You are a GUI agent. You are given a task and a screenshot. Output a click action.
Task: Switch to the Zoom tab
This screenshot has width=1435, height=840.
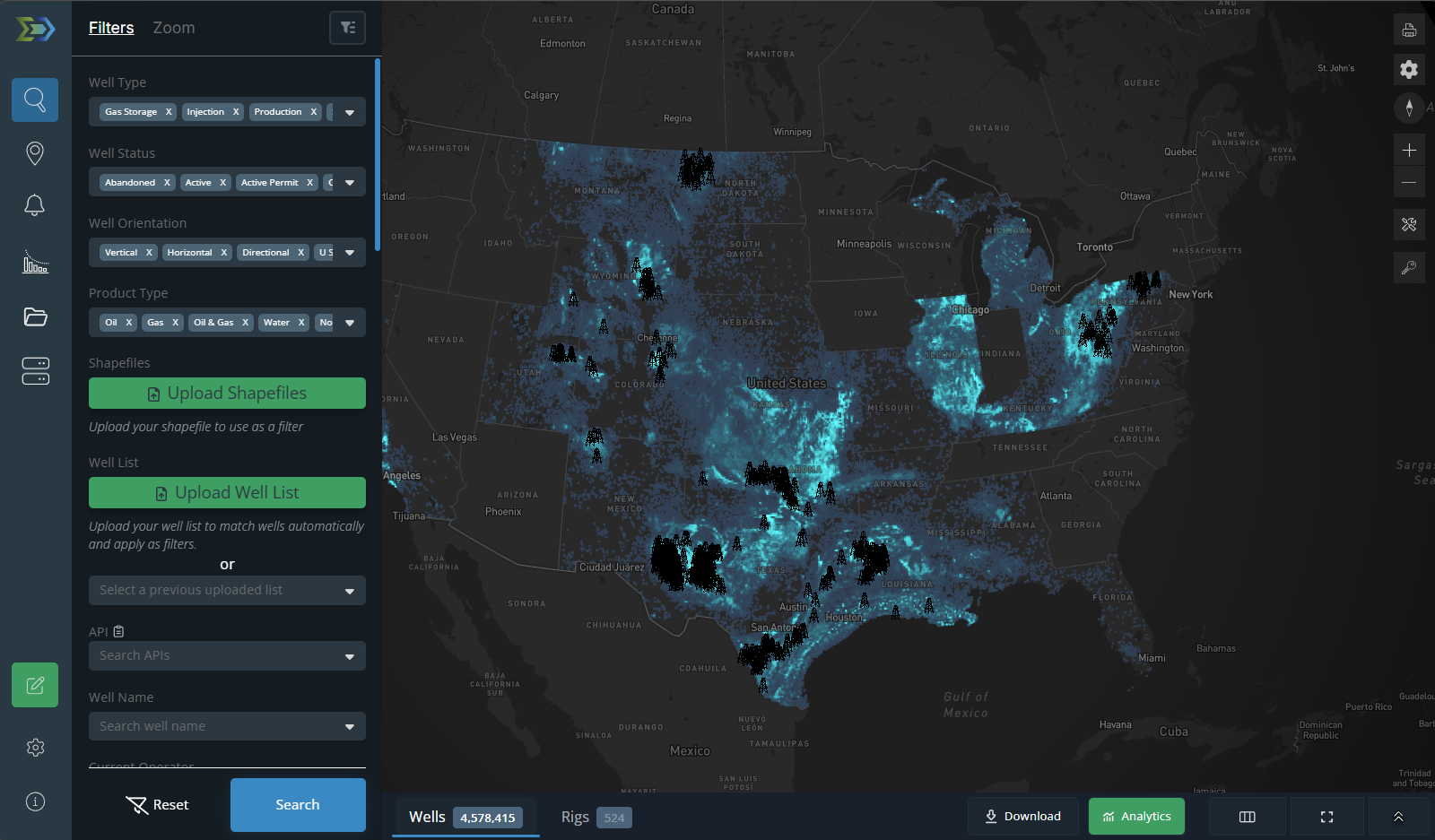click(x=174, y=28)
